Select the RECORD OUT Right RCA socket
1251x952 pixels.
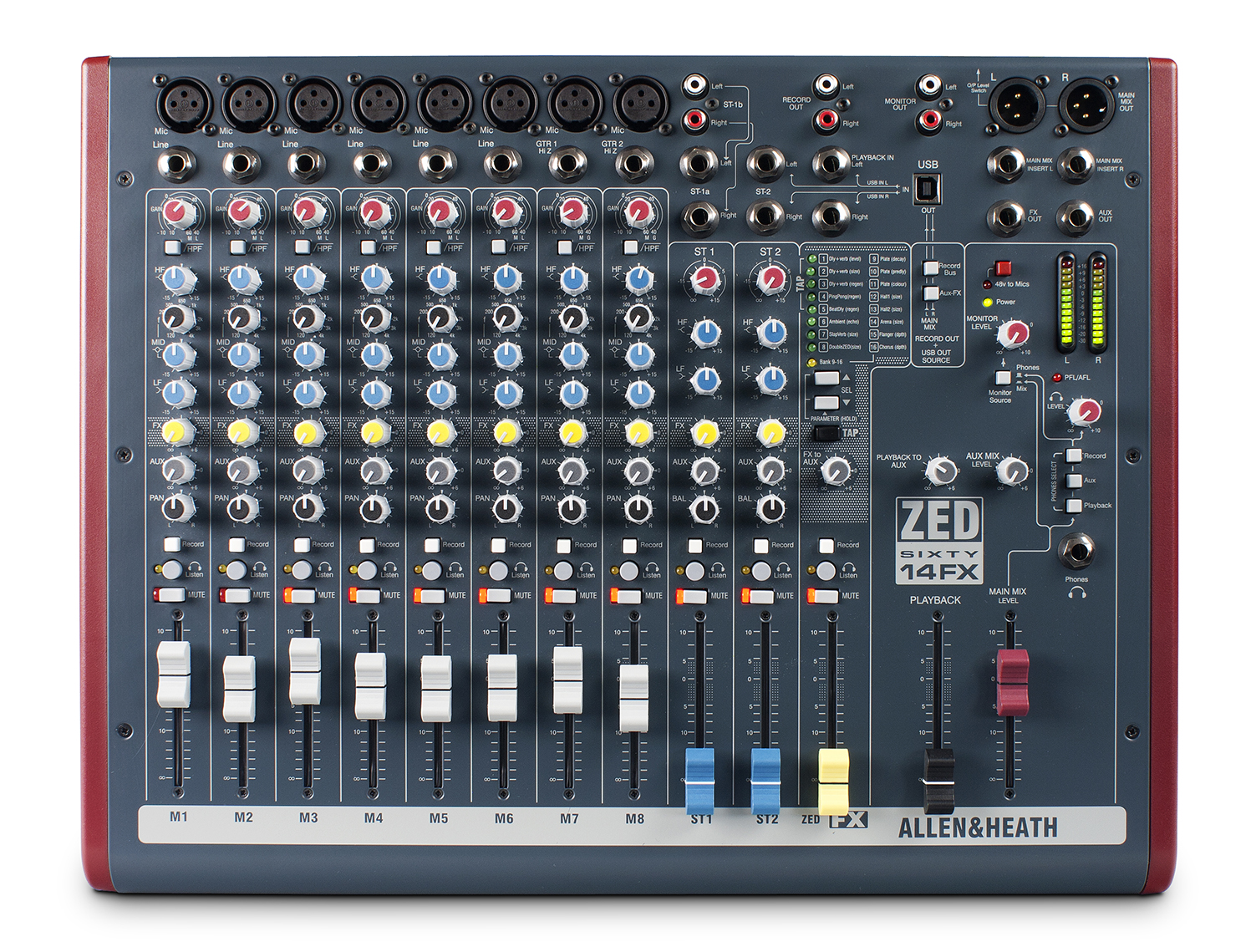(x=826, y=121)
